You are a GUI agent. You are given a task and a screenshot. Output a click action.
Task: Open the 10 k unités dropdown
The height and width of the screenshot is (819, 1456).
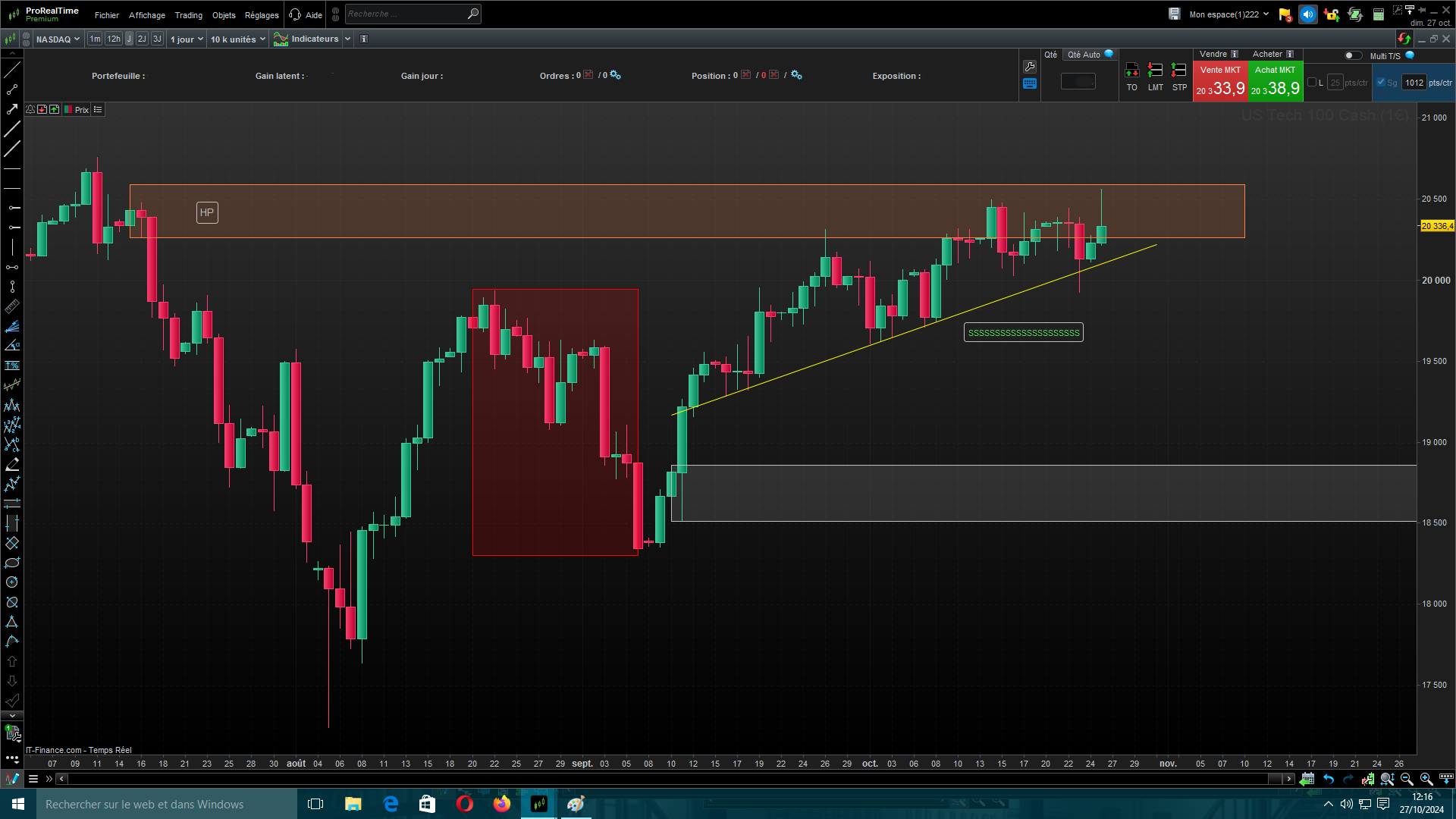point(237,39)
